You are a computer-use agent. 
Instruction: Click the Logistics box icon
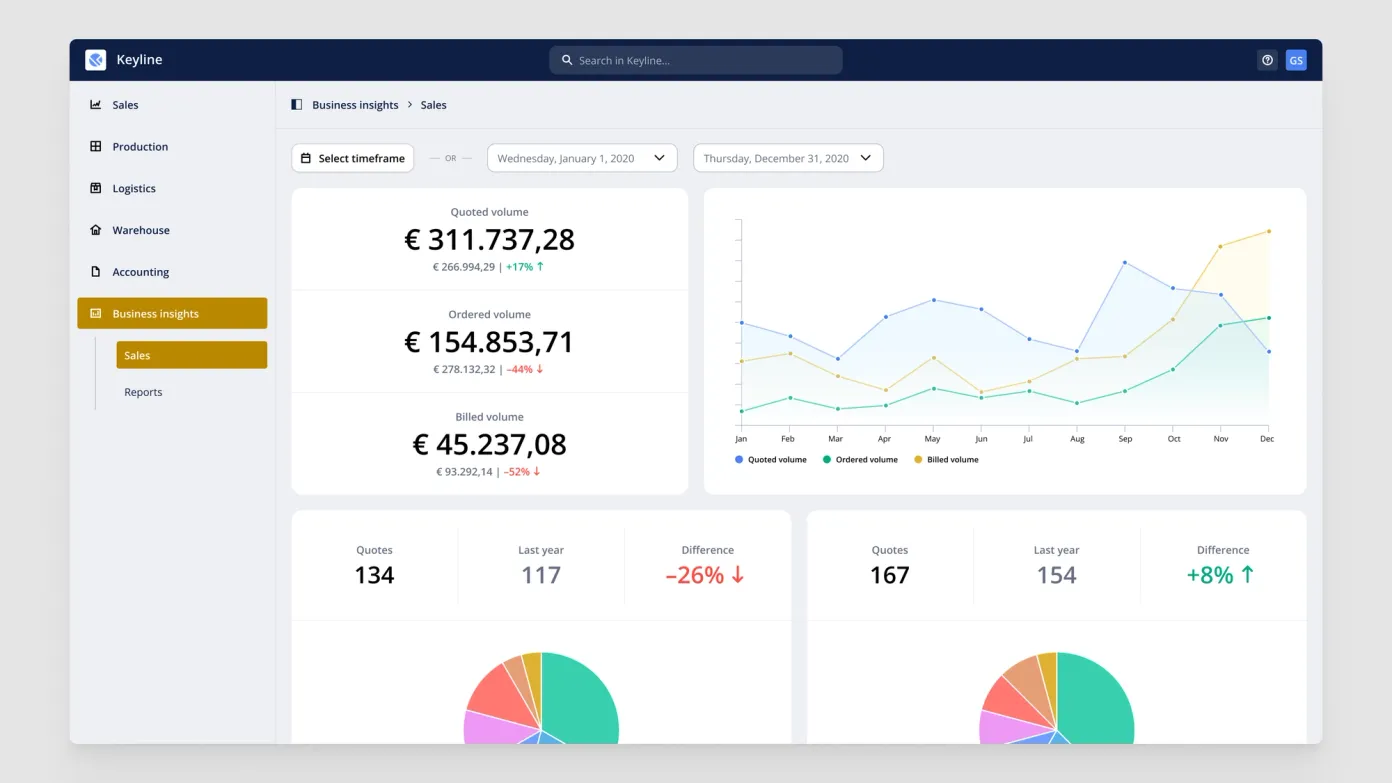pos(96,188)
